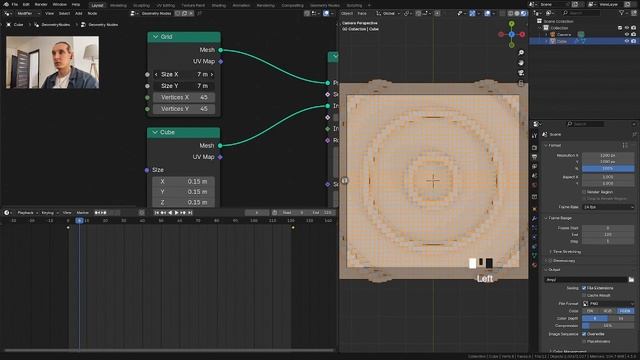Toggle the camera view icon in viewport
The width and height of the screenshot is (640, 360).
521,73
